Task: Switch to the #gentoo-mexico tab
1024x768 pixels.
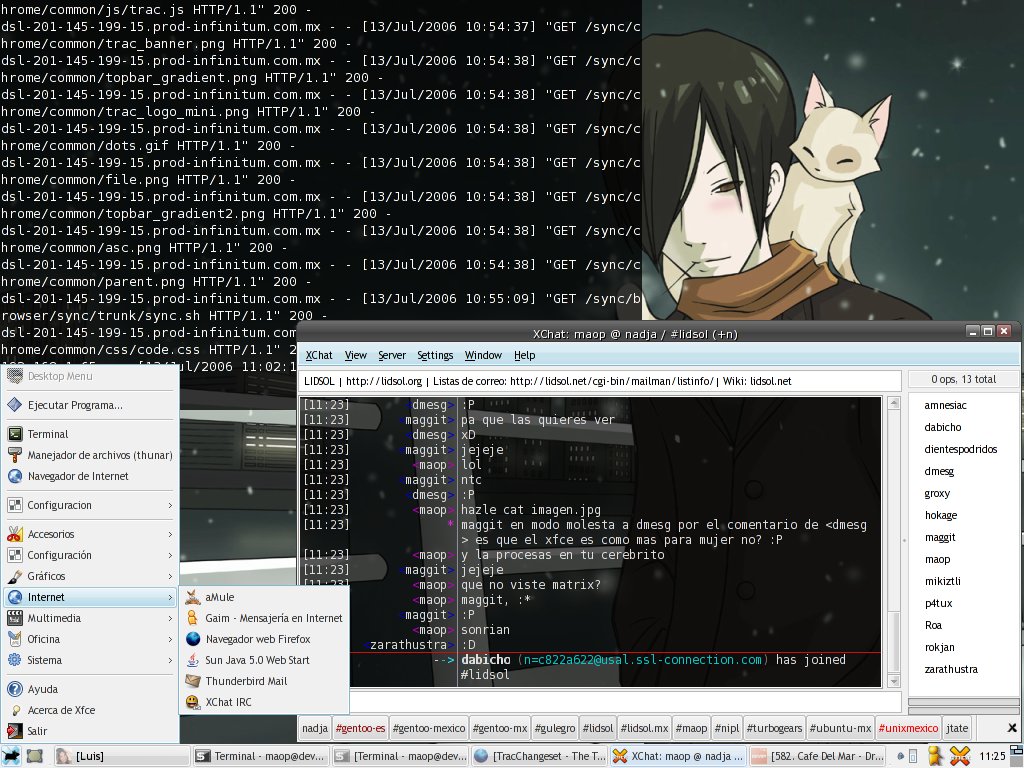Action: click(x=429, y=728)
